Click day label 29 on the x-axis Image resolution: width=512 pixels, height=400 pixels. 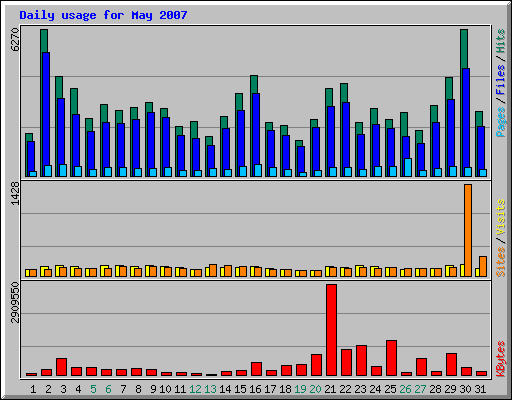tap(450, 389)
